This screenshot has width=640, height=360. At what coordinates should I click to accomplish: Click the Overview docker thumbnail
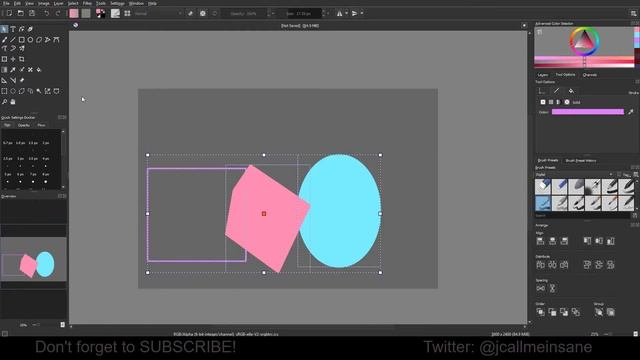33,259
